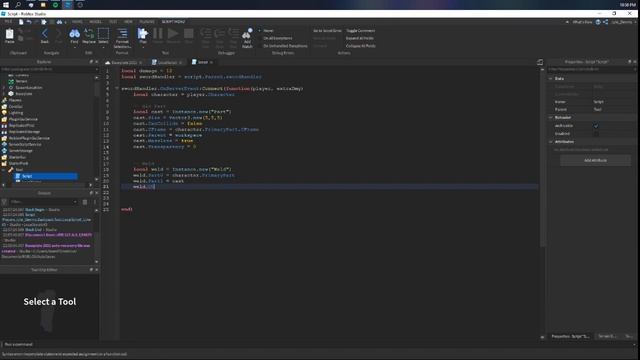Click the Select tool icon
This screenshot has height=360, width=640.
point(103,33)
